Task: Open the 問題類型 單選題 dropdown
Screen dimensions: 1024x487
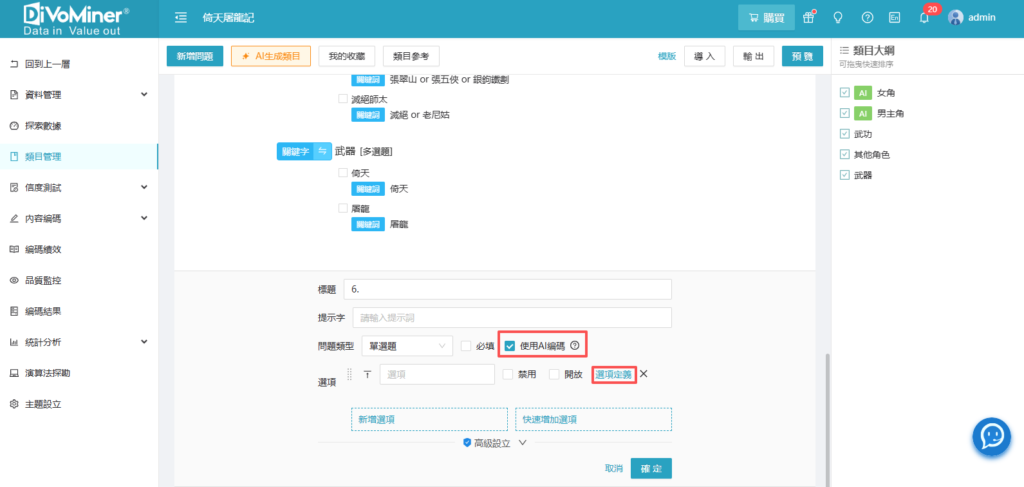Action: [407, 346]
